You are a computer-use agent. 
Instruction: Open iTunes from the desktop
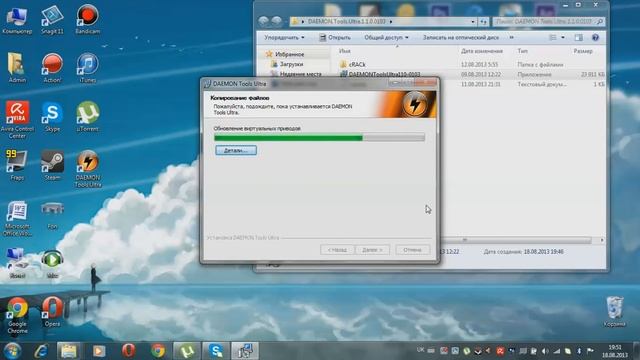(x=87, y=68)
